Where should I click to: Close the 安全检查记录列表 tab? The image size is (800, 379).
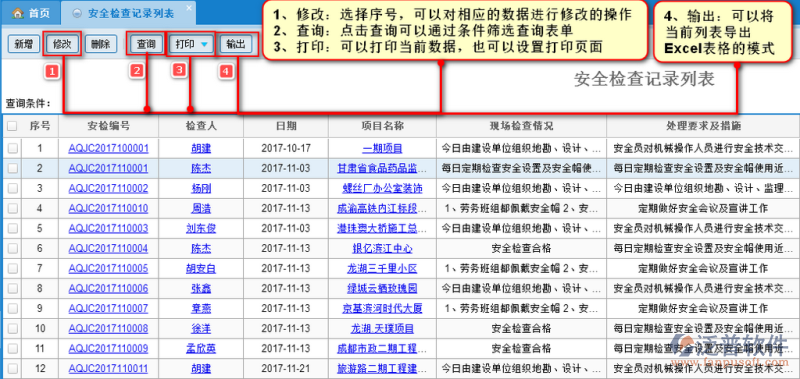(189, 8)
